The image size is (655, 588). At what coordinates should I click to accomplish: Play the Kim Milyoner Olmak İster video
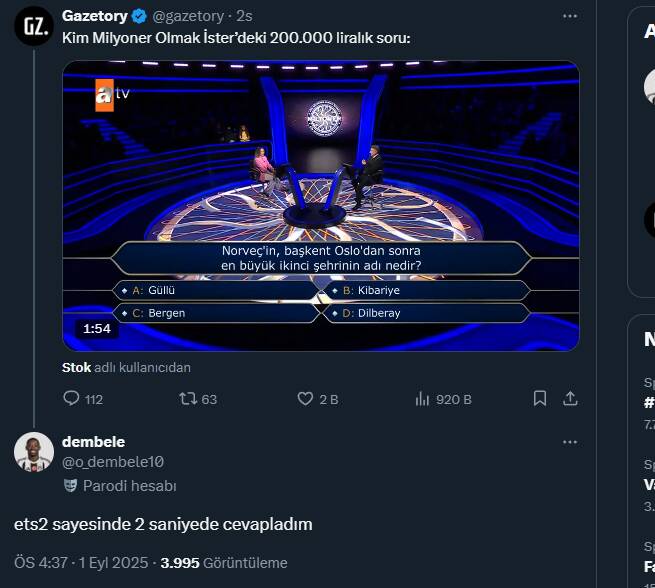click(320, 205)
